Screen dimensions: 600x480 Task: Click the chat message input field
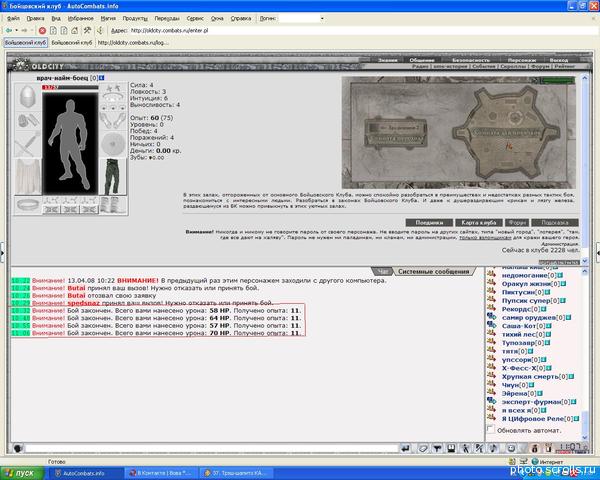tap(212, 448)
